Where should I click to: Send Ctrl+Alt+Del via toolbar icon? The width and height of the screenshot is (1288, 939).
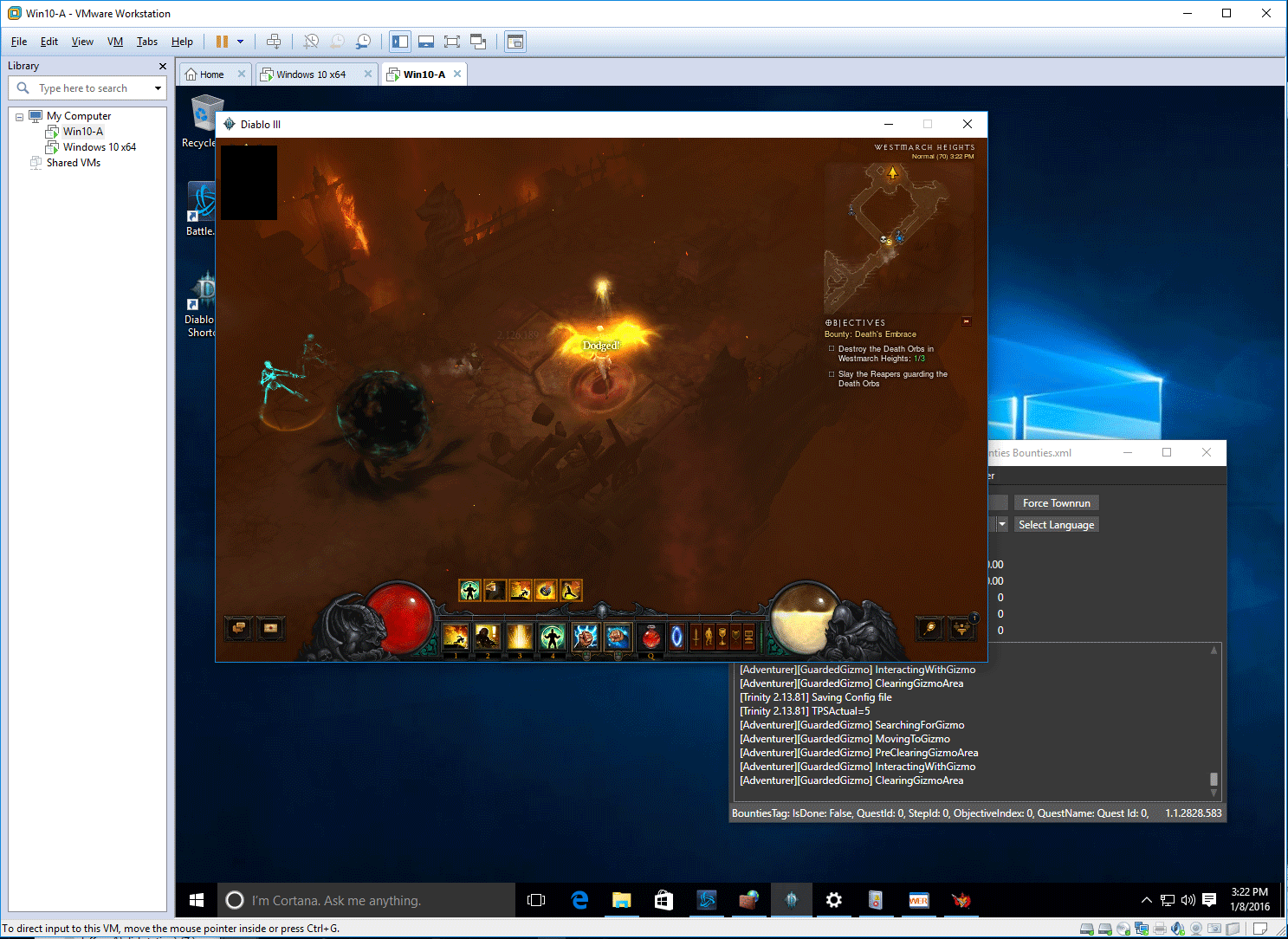click(274, 42)
